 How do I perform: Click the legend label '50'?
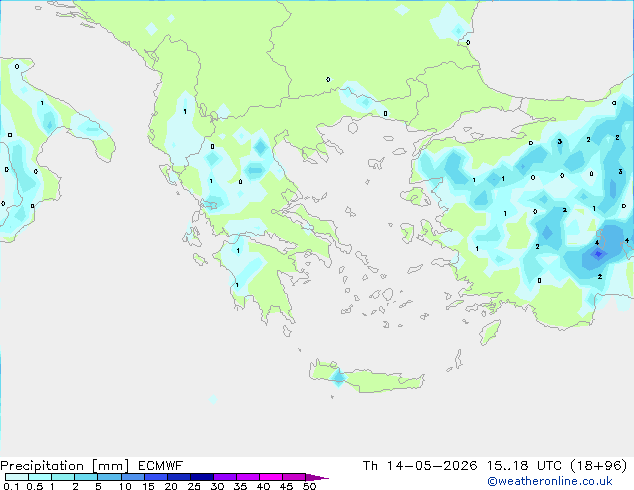pos(310,486)
